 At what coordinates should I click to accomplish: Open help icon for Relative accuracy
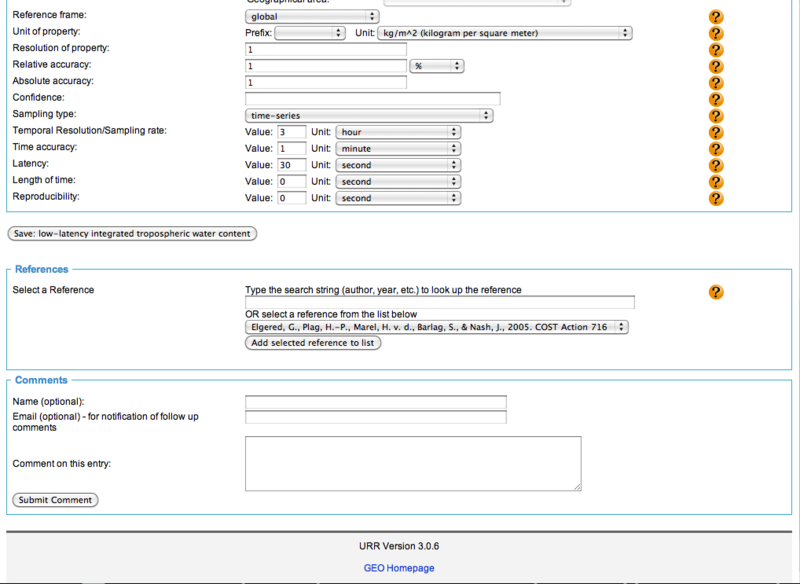pyautogui.click(x=716, y=66)
